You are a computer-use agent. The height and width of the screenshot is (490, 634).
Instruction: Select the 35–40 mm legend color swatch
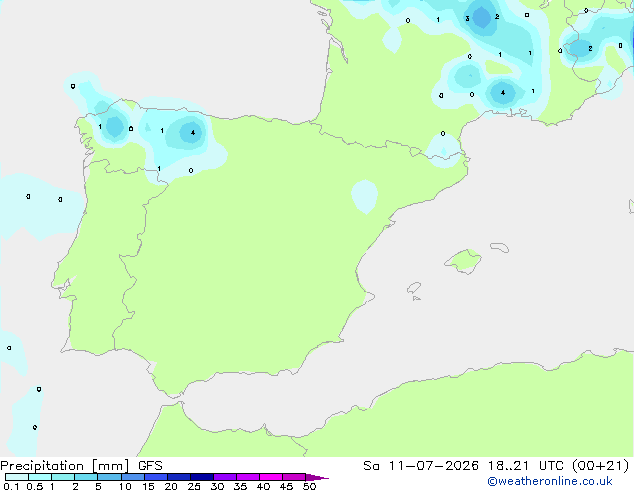248,477
